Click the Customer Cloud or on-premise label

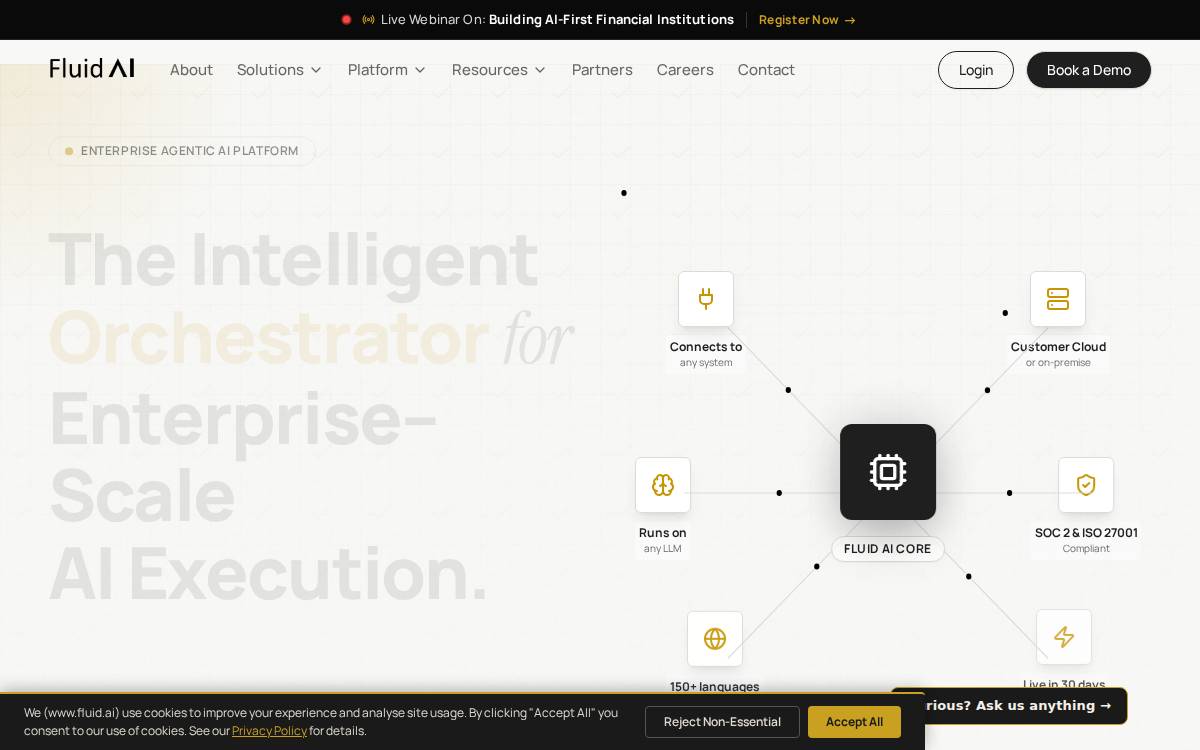[1058, 354]
